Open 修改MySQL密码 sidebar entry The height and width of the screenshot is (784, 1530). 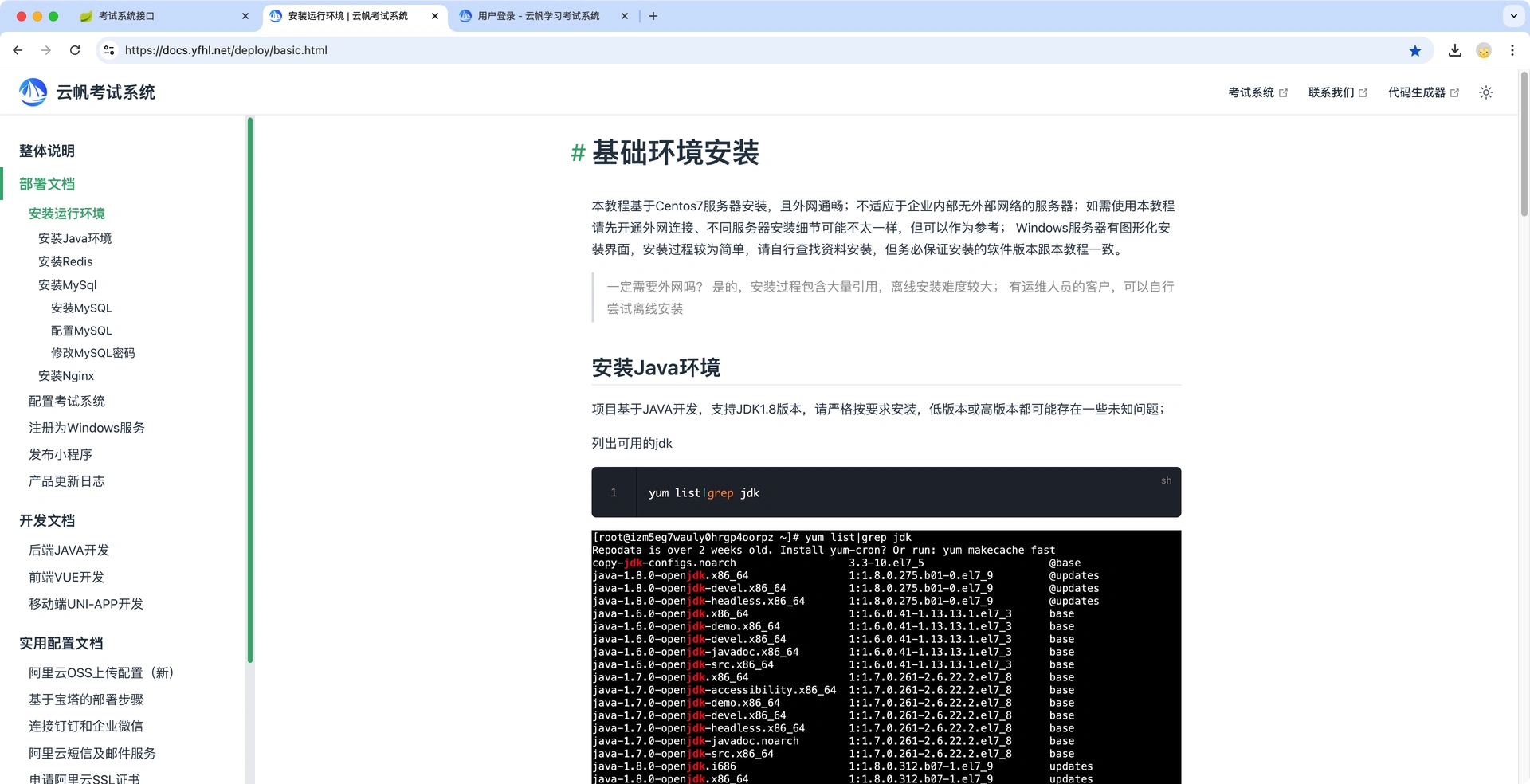point(93,353)
